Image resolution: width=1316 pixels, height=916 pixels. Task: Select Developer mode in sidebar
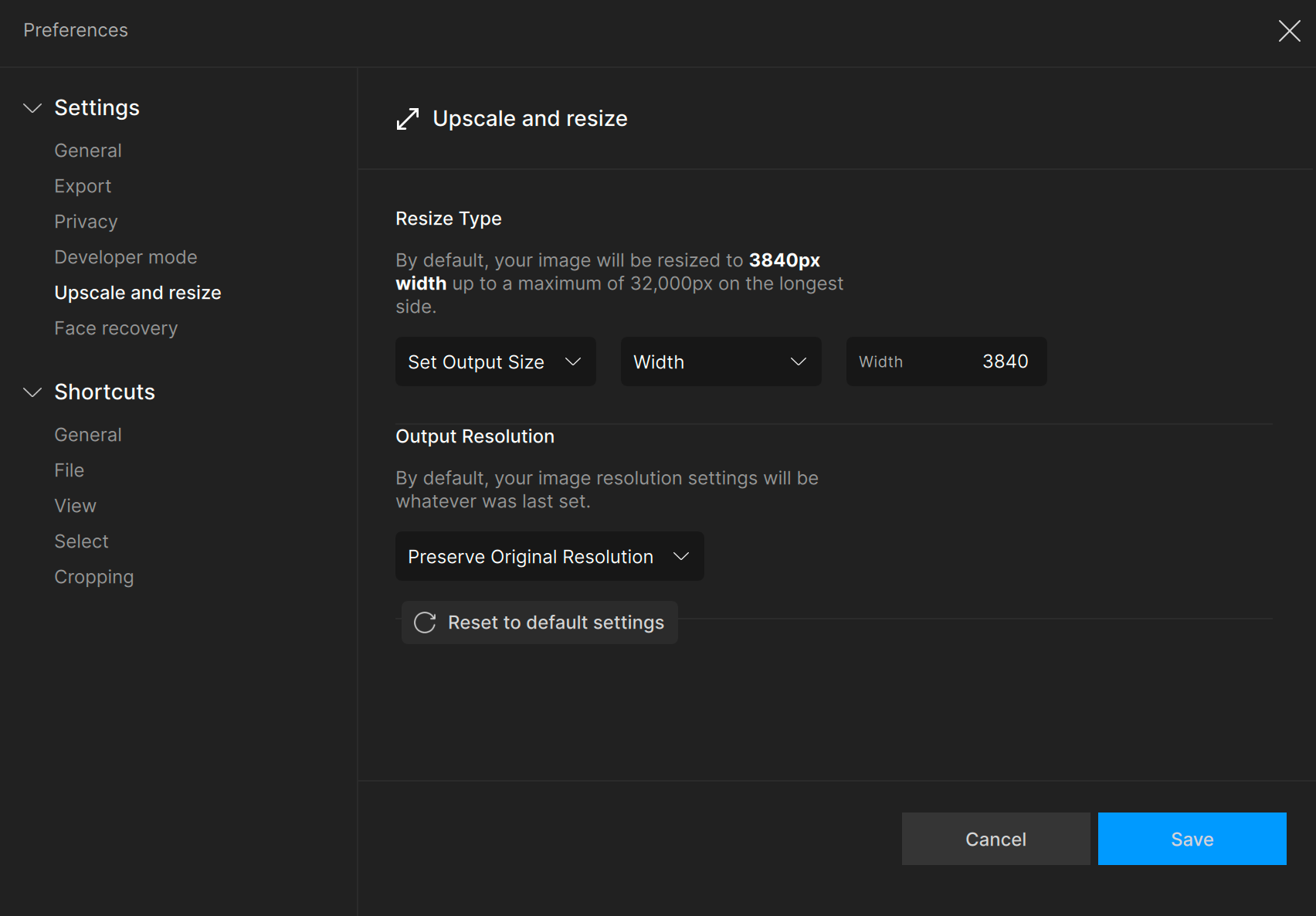126,257
